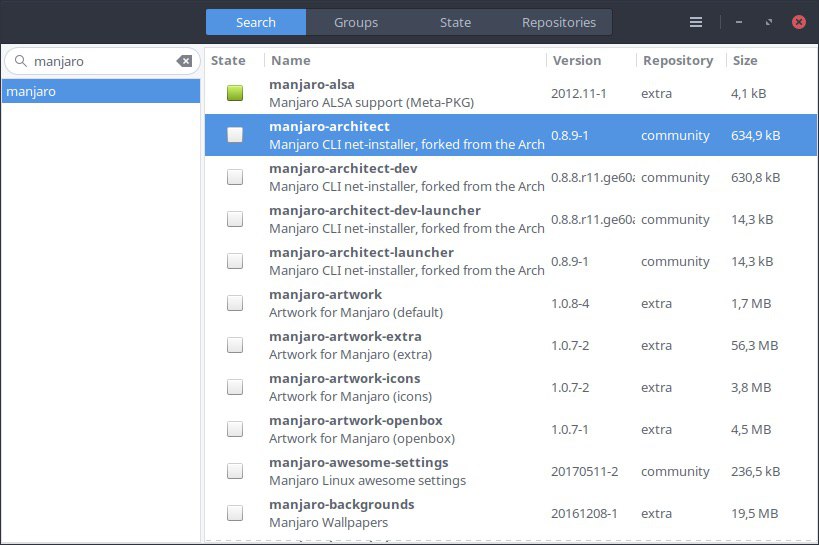Sort by Size column header
819x545 pixels.
(771, 61)
